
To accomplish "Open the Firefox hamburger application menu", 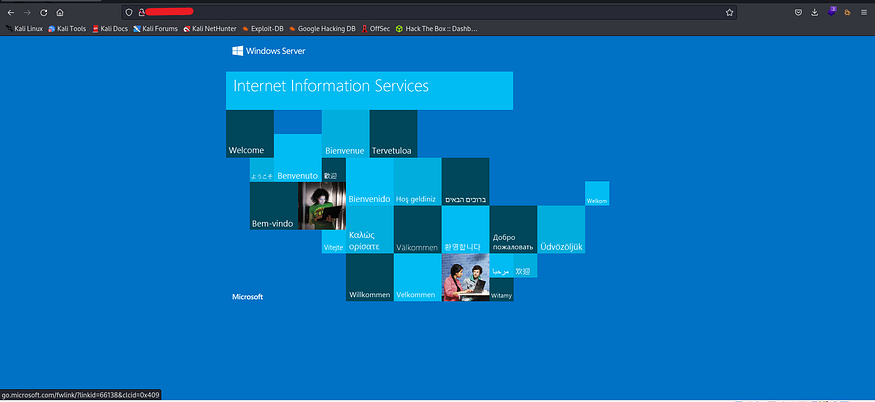I will click(864, 12).
